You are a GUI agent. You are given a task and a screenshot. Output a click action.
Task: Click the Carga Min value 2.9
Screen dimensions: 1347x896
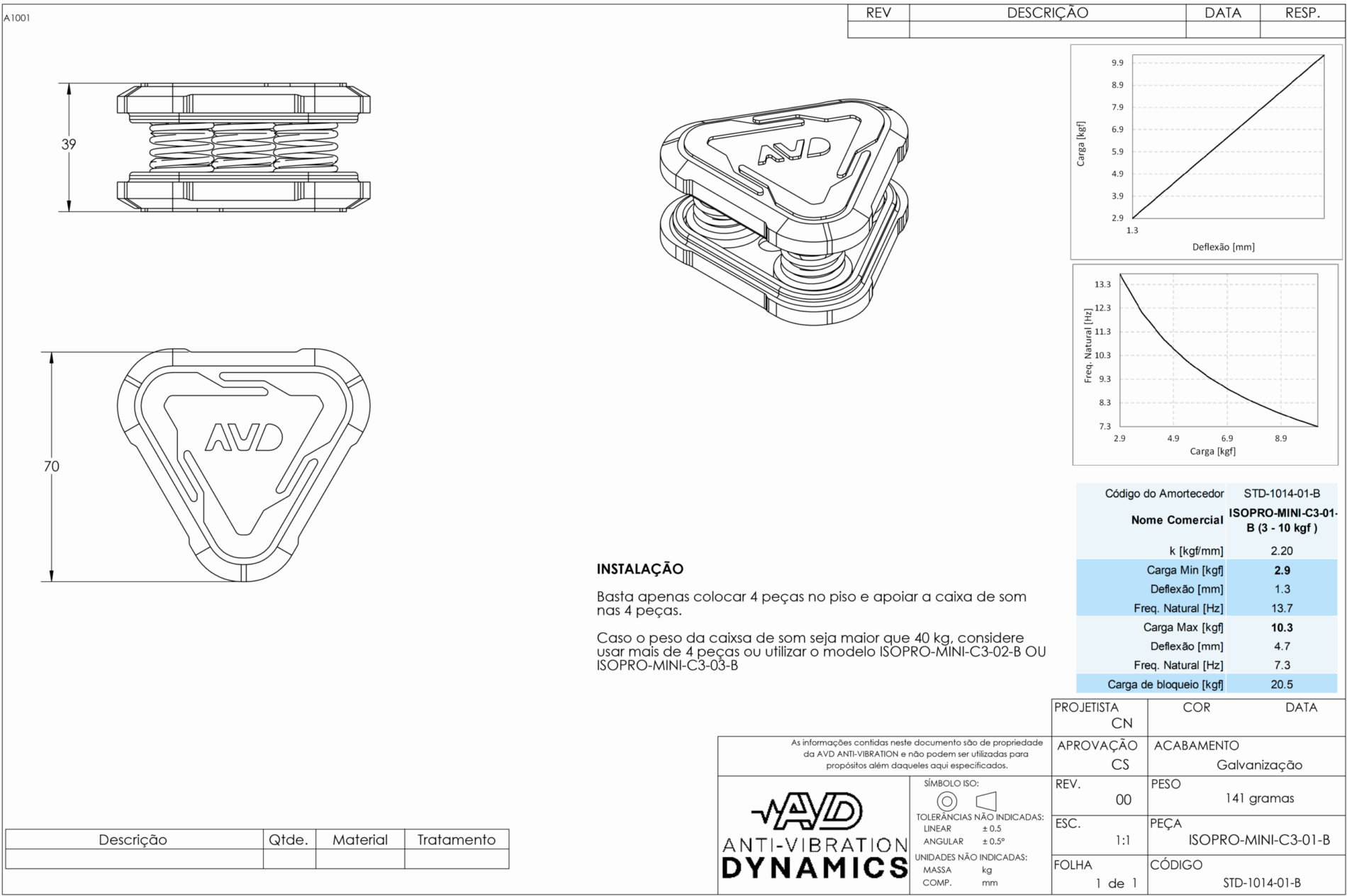point(1281,570)
